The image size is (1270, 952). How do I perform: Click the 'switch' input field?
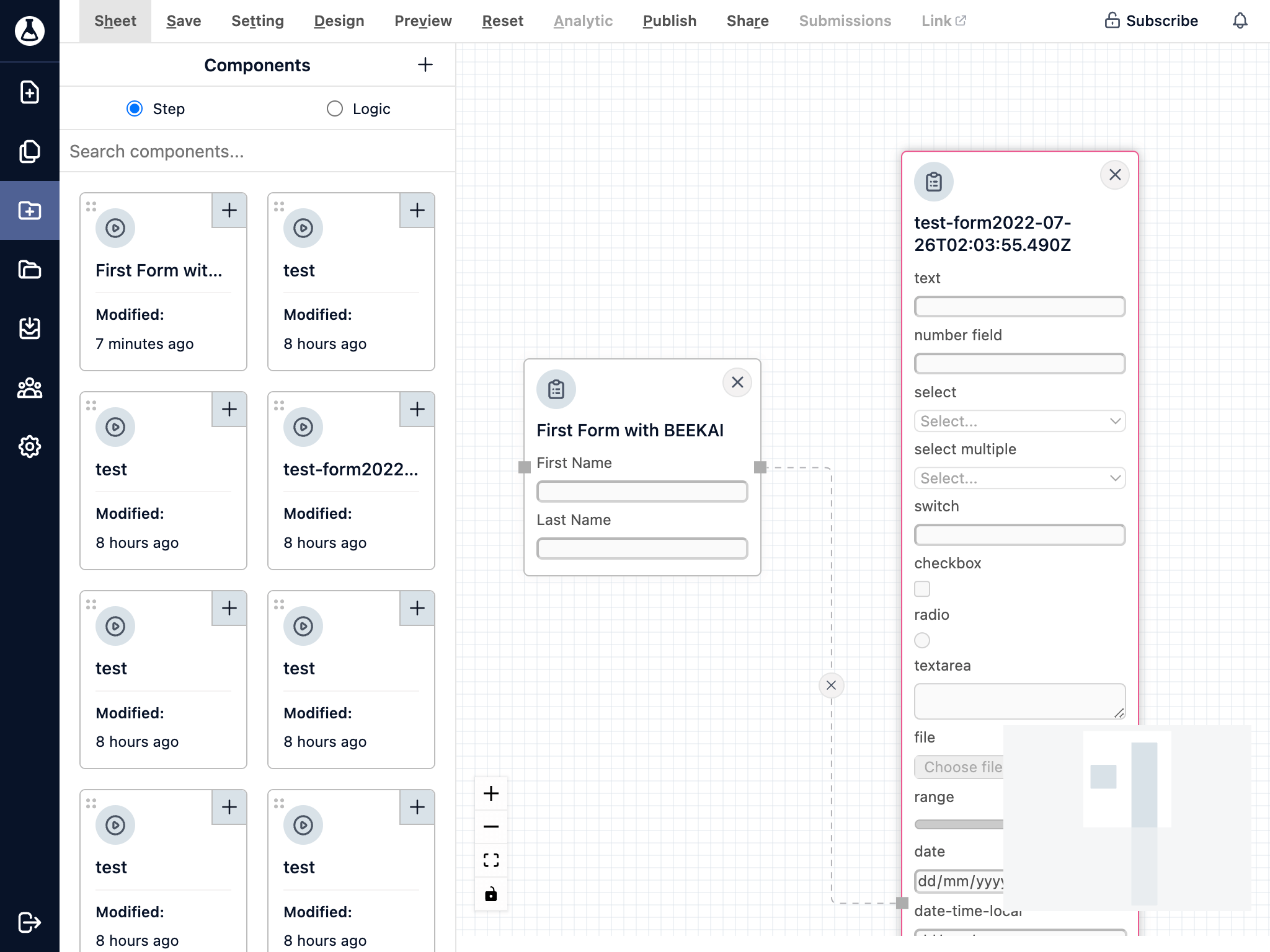[1020, 535]
